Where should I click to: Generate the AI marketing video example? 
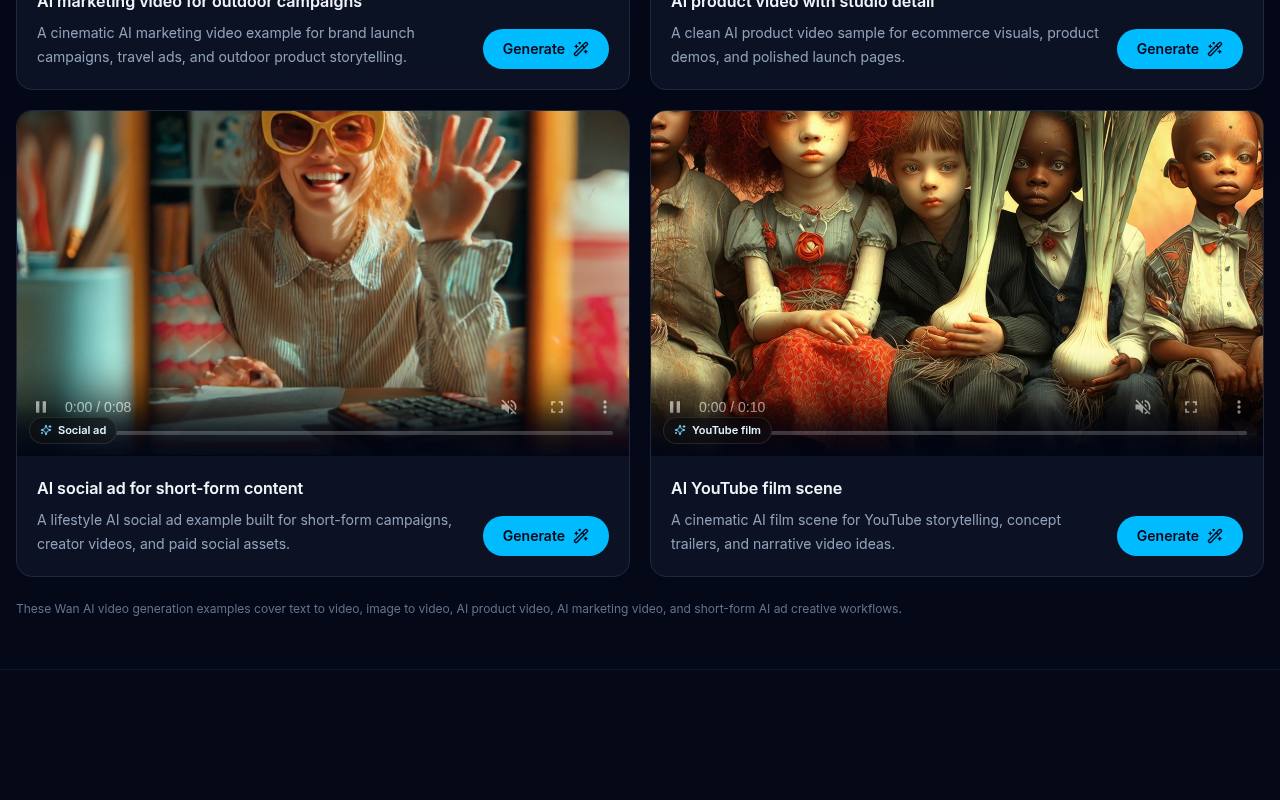pyautogui.click(x=546, y=49)
